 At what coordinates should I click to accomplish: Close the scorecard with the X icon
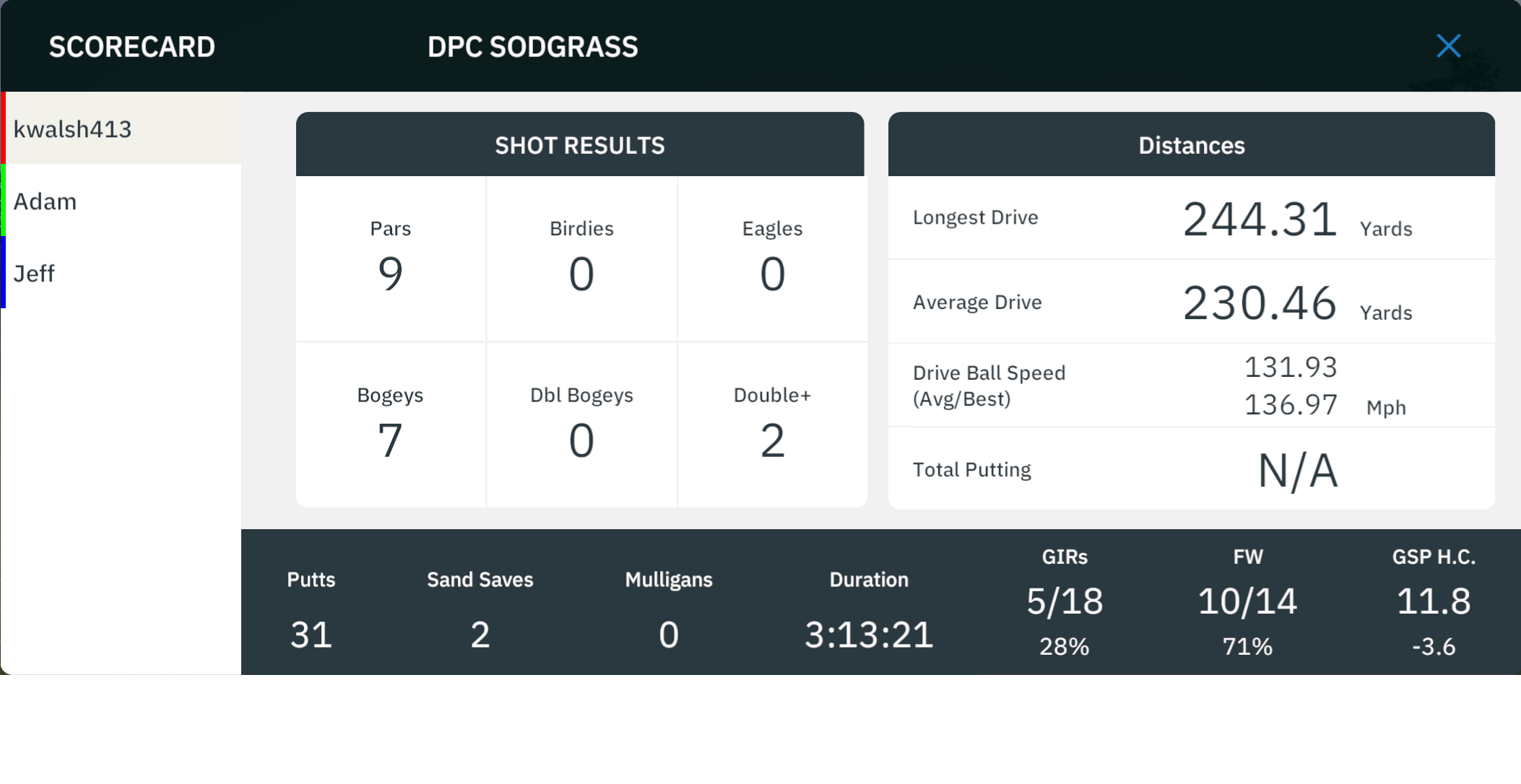click(1448, 46)
